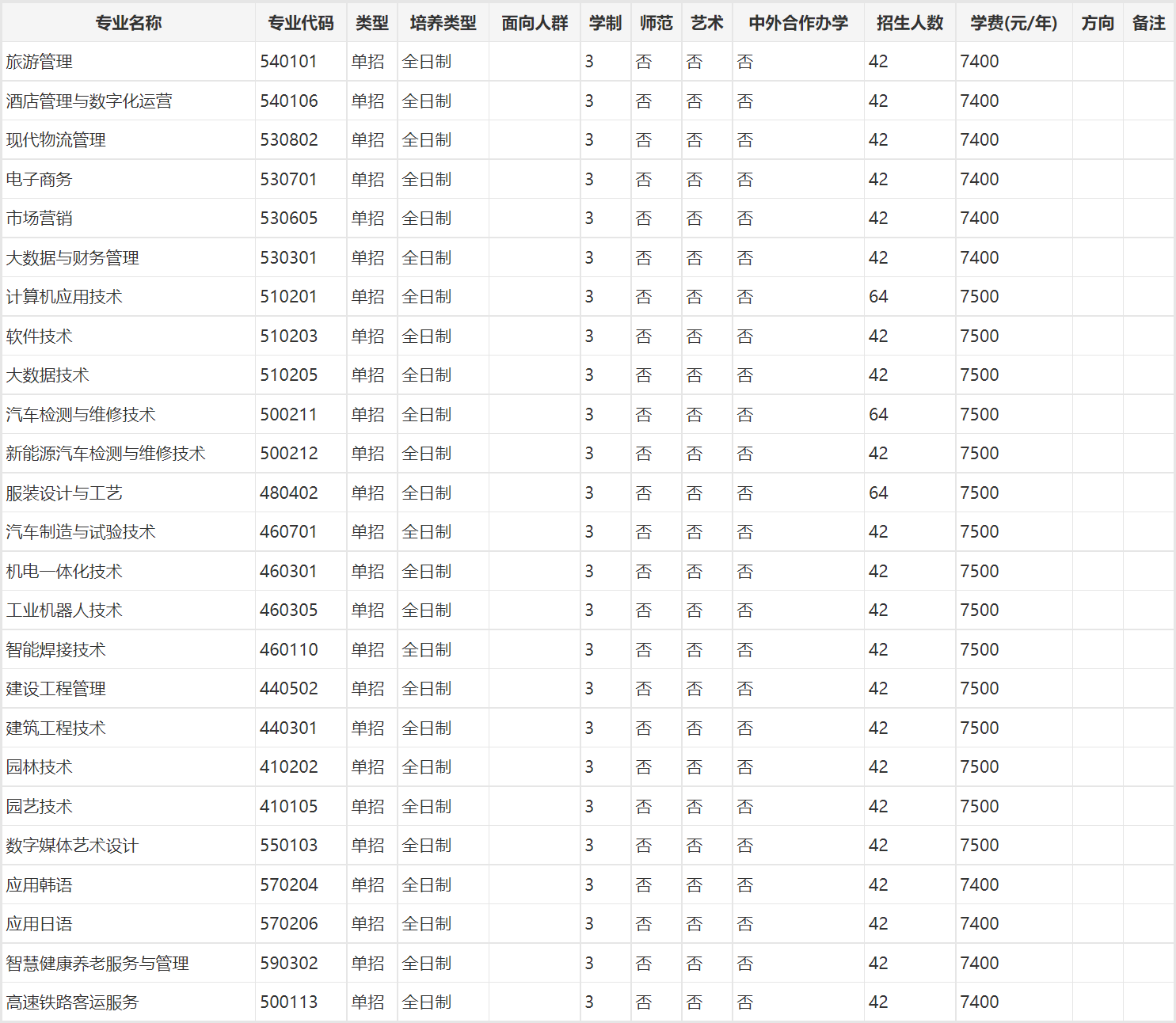Click major code 590302

[x=289, y=964]
